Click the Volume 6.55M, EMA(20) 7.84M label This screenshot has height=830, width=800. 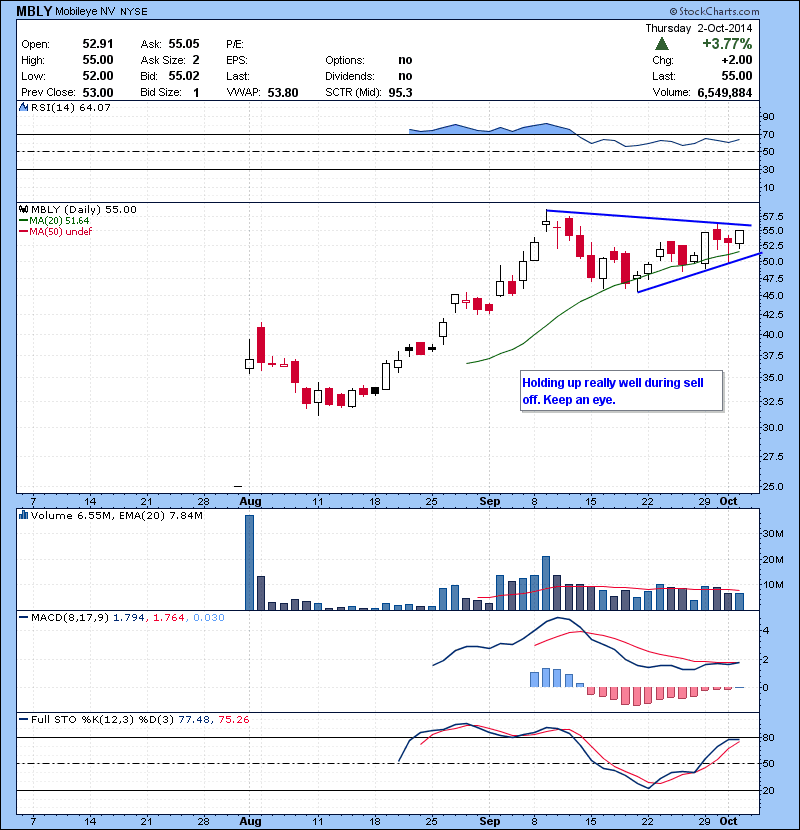pyautogui.click(x=116, y=515)
